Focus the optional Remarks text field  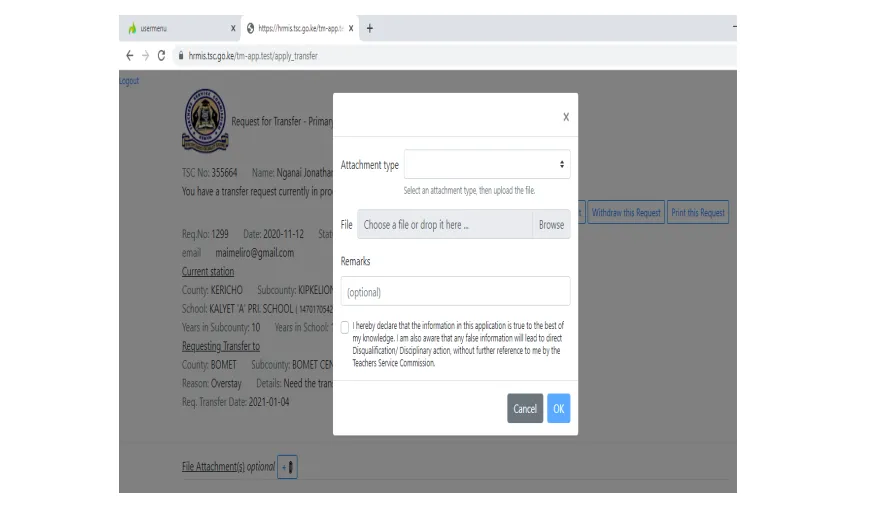point(455,291)
